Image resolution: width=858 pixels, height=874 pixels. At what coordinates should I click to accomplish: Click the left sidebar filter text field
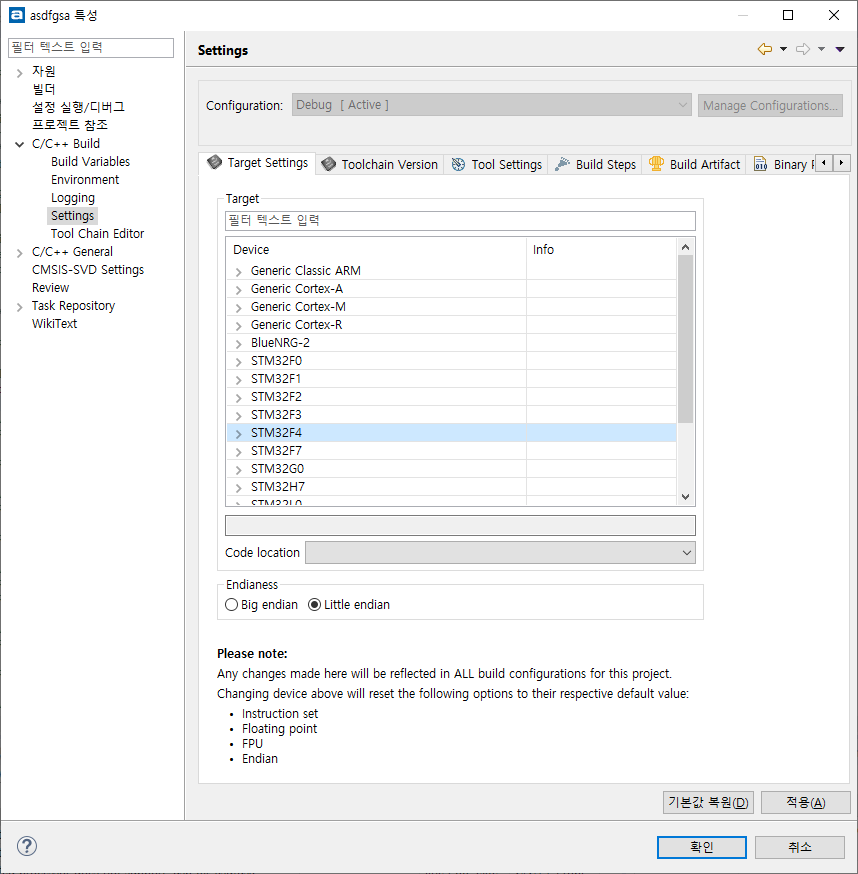pyautogui.click(x=91, y=47)
